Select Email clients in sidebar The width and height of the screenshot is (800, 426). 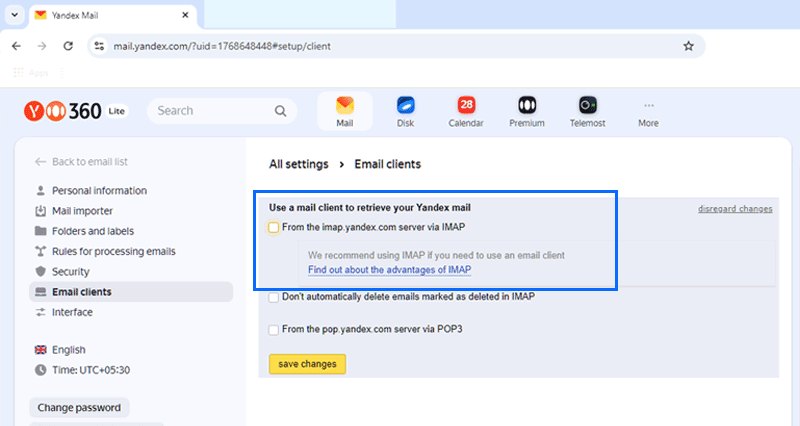click(x=131, y=292)
